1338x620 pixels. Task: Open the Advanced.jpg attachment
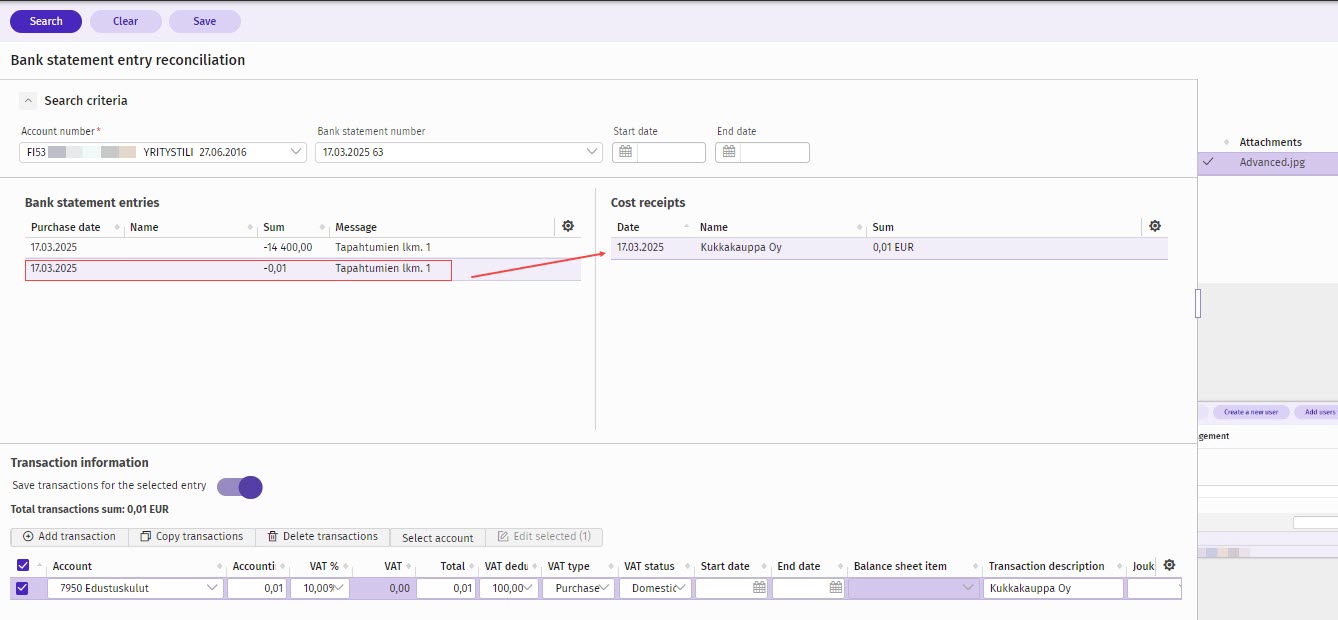pos(1272,162)
